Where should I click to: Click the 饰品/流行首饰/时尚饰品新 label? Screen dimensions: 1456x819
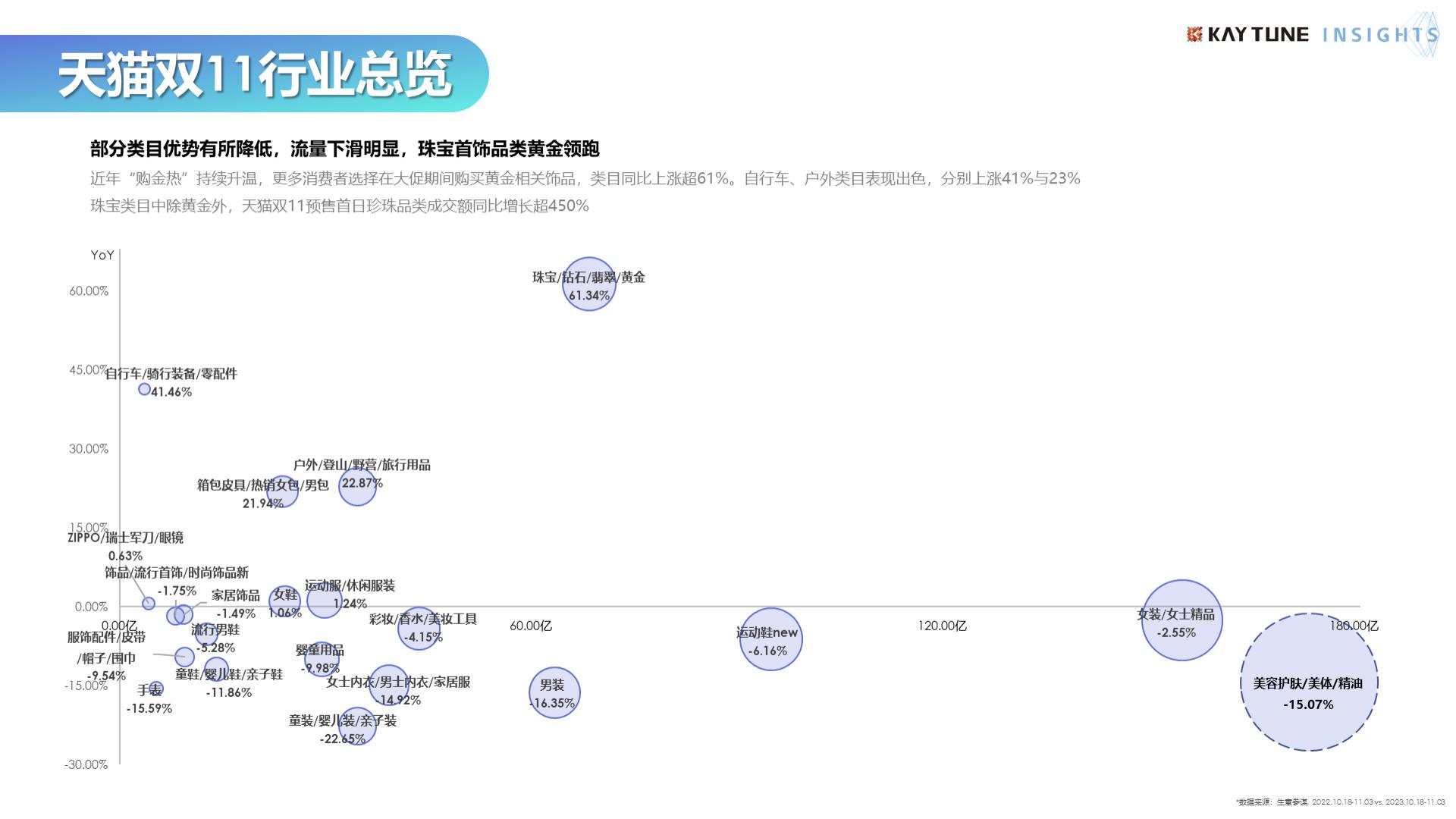(x=177, y=573)
